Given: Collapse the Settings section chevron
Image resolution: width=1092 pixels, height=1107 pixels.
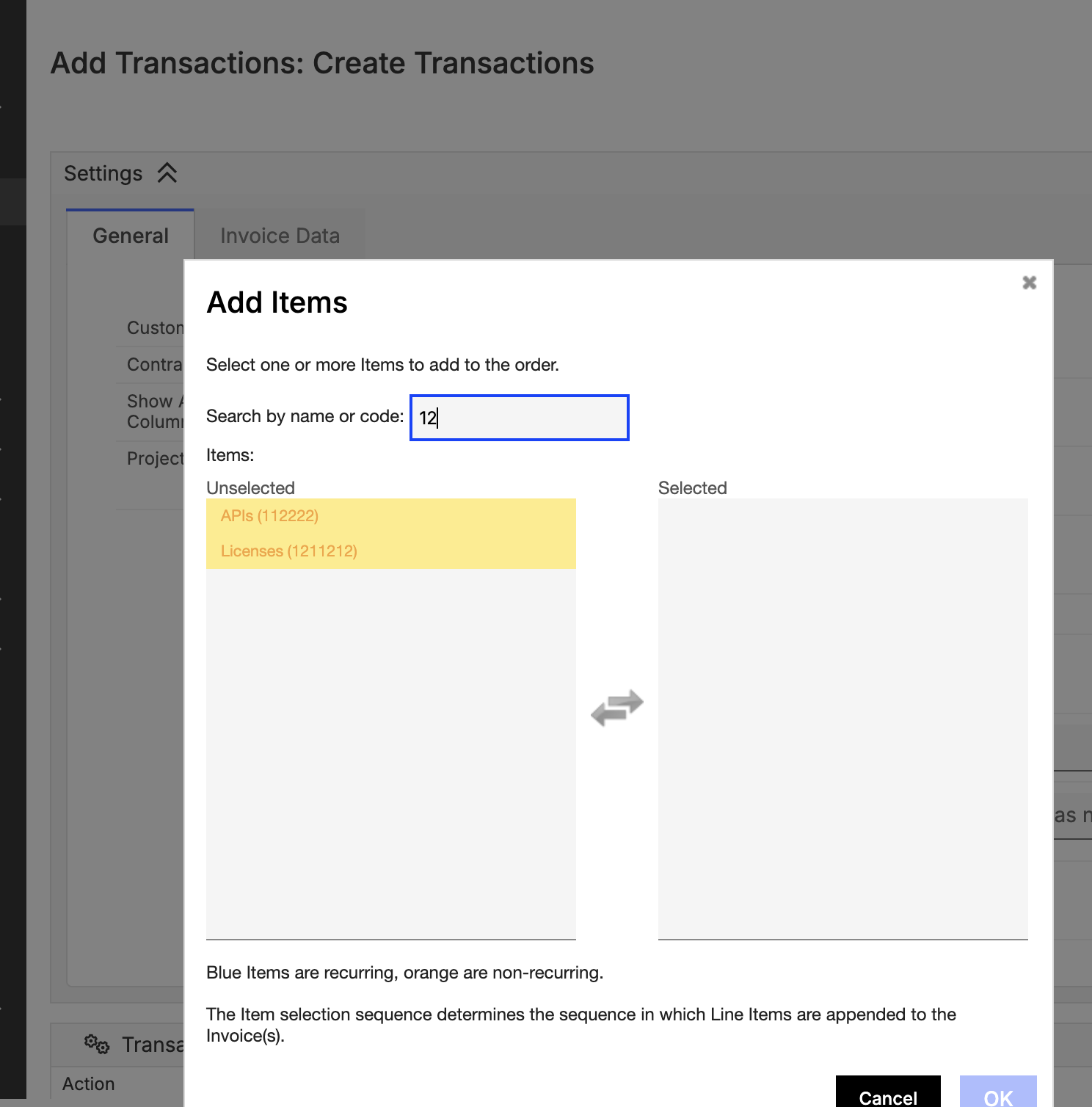Looking at the screenshot, I should (167, 173).
